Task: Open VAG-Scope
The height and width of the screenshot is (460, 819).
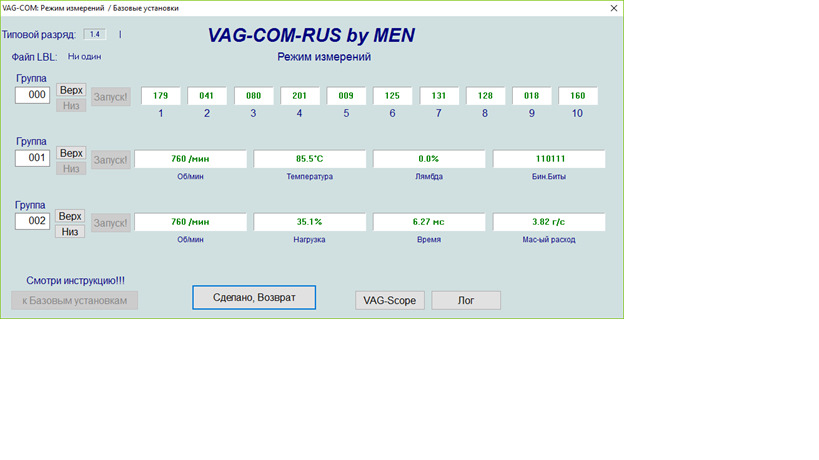Action: click(x=390, y=300)
